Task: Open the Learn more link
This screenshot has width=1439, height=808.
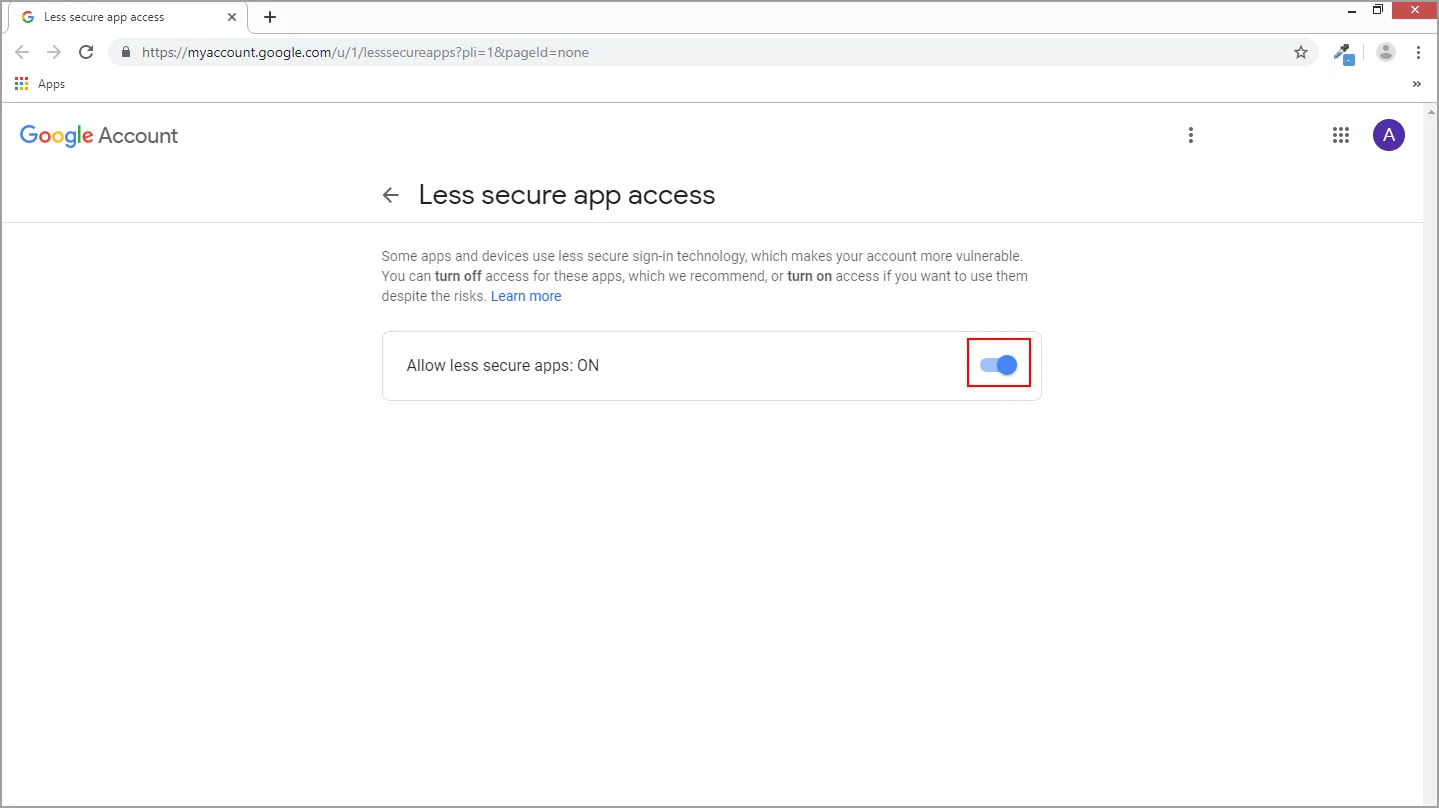Action: tap(526, 295)
